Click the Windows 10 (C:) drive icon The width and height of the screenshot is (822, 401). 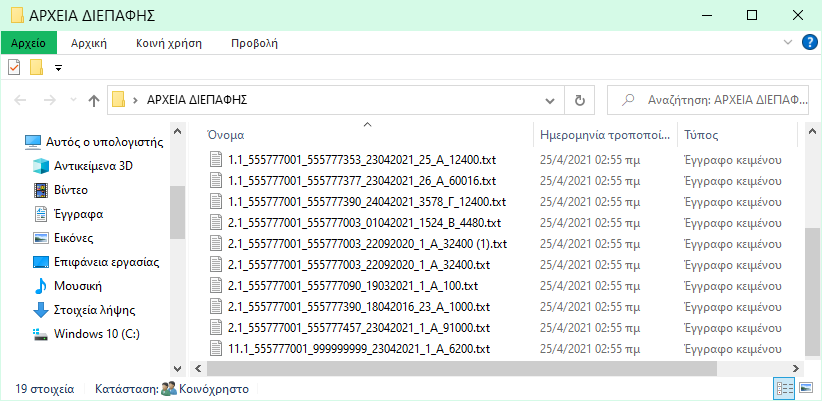click(40, 334)
